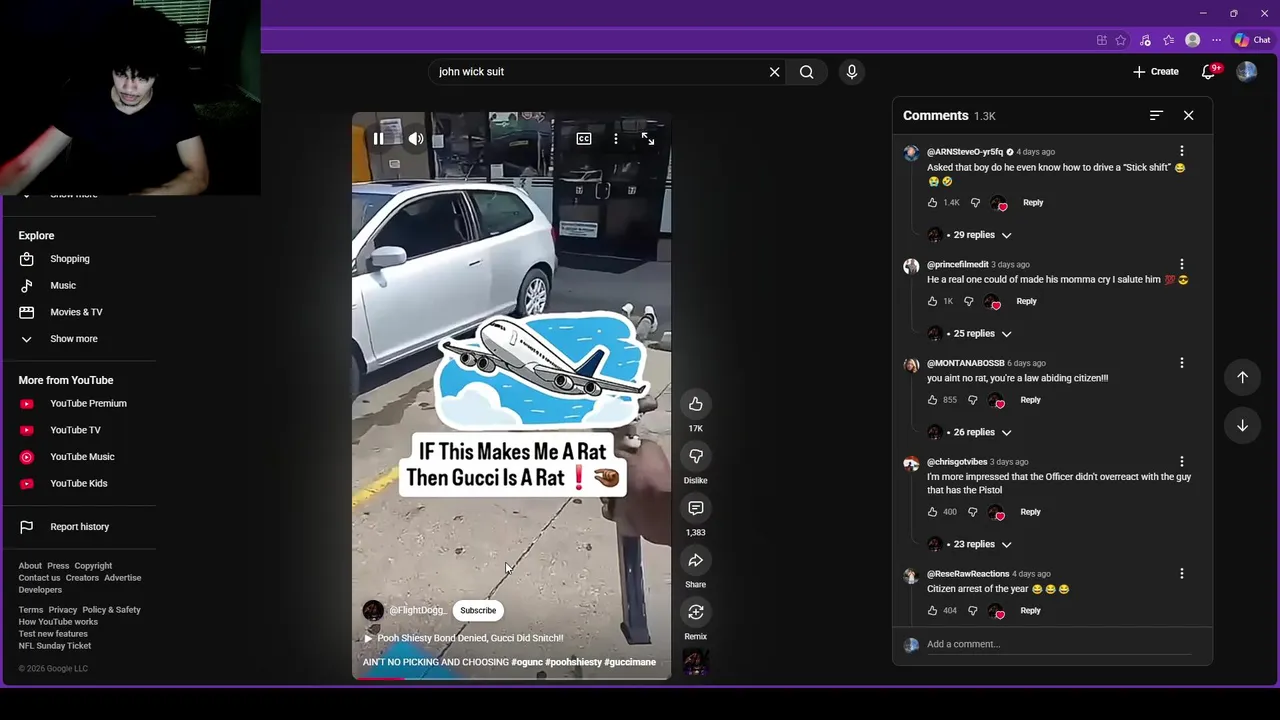
Task: Enter fullscreen on the Short
Action: (x=648, y=139)
